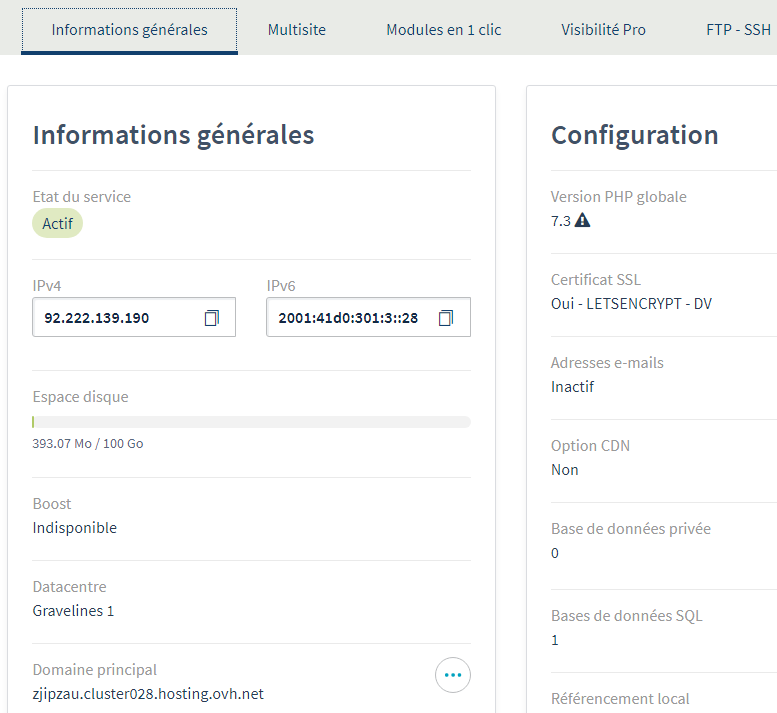Click the 393.07 Mo / 100 Go text
The height and width of the screenshot is (713, 777).
(x=88, y=443)
